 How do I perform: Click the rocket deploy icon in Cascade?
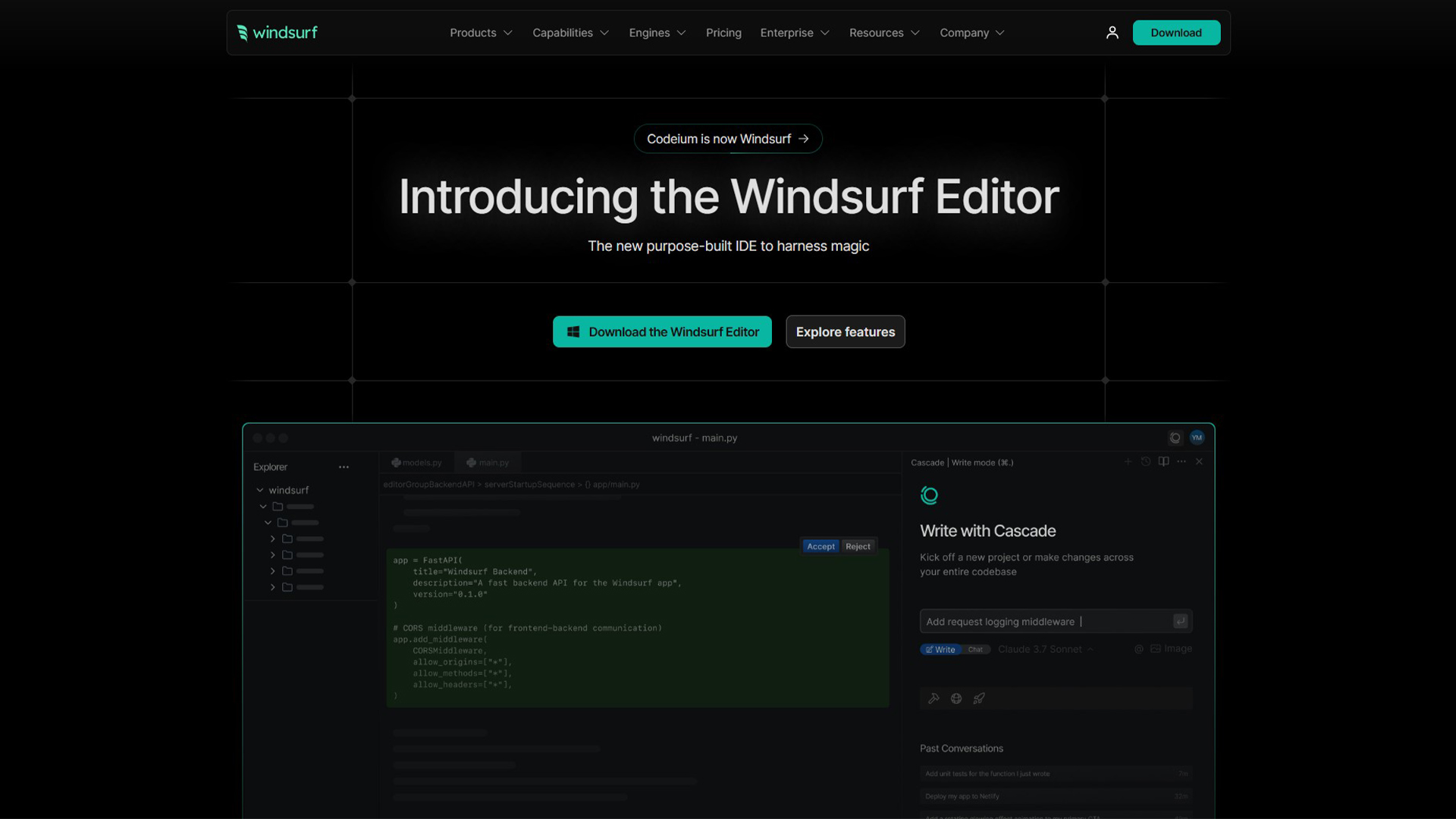tap(979, 698)
